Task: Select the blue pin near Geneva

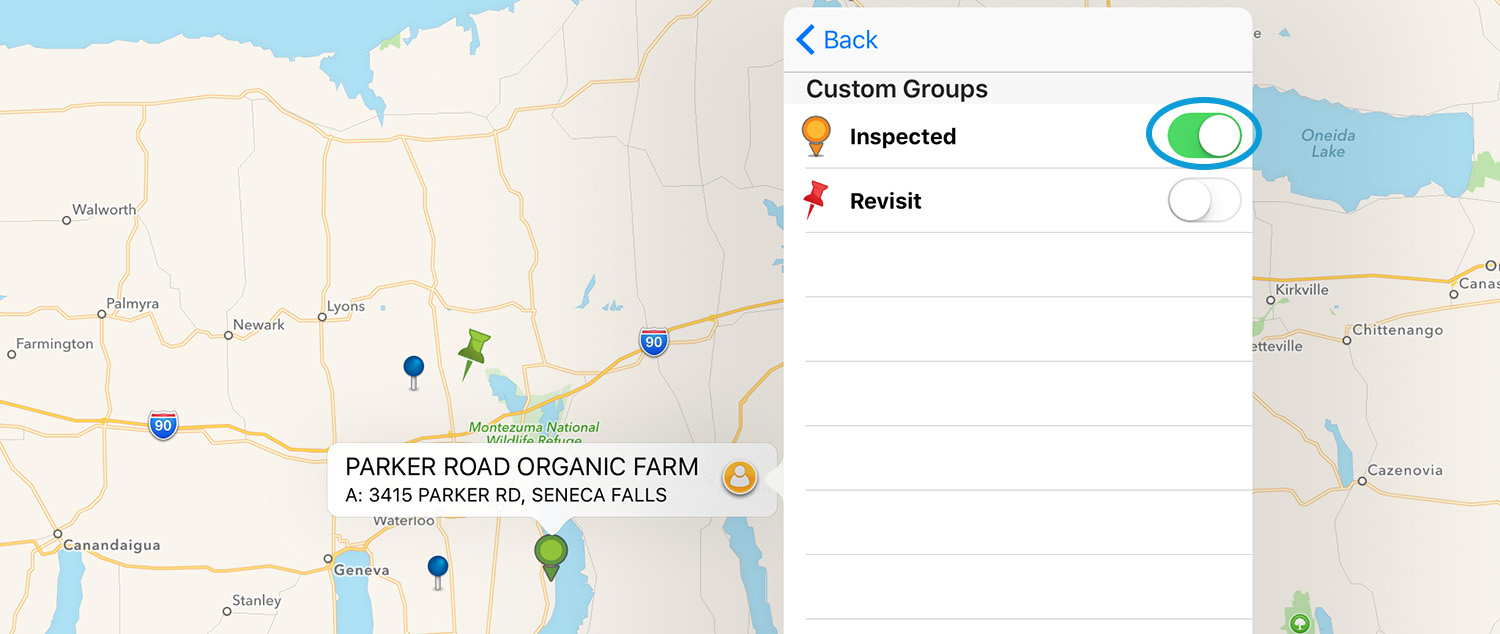Action: (x=437, y=573)
